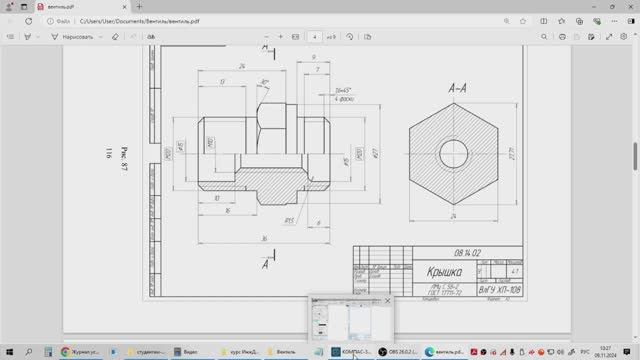
Task: Open the курс folder in the taskbar
Action: pyautogui.click(x=241, y=351)
